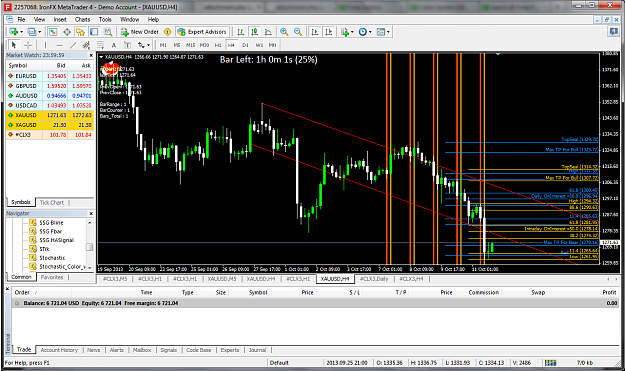Switch chart to Candlesticks icon
The width and height of the screenshot is (625, 371).
tap(254, 32)
